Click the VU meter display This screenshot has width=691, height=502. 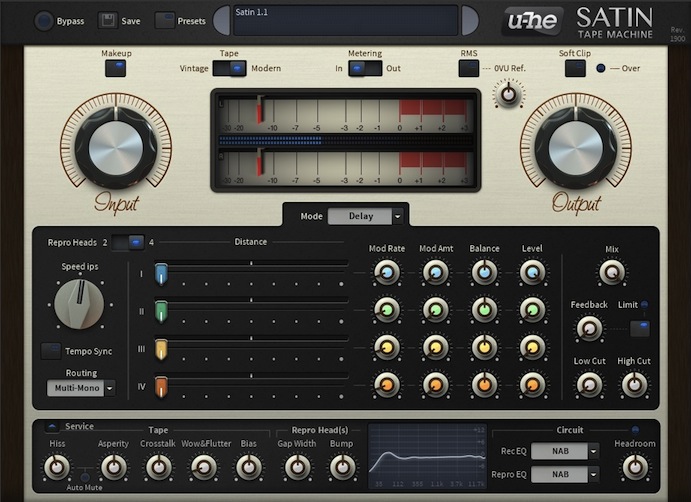346,140
